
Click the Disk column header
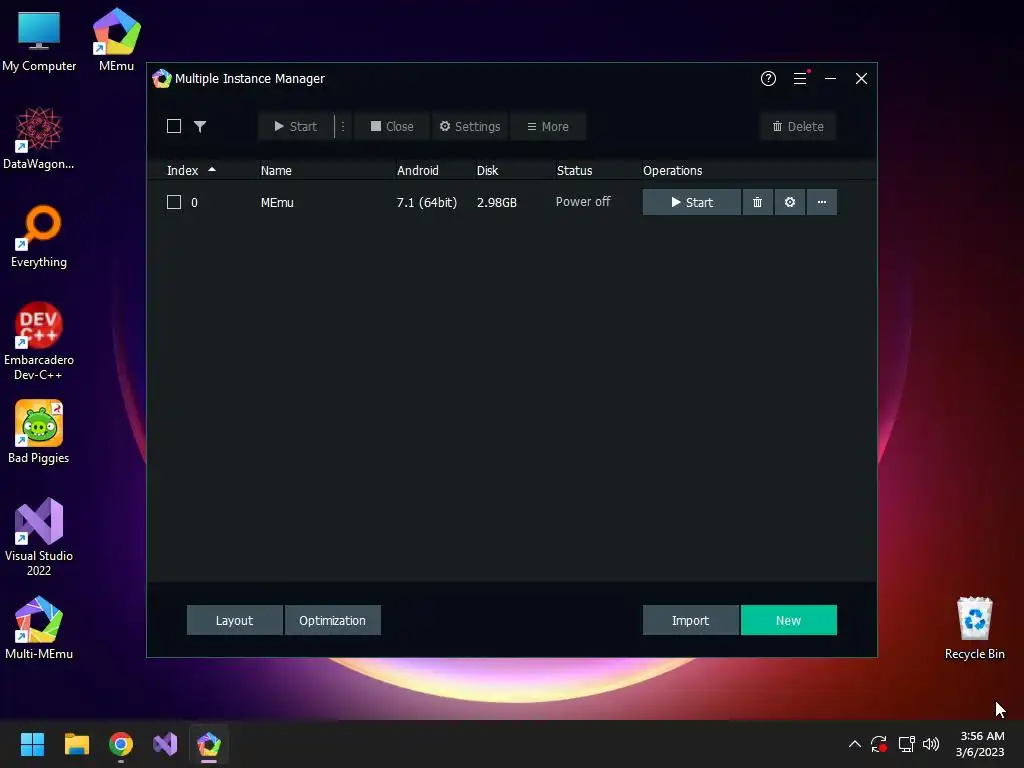click(x=487, y=170)
